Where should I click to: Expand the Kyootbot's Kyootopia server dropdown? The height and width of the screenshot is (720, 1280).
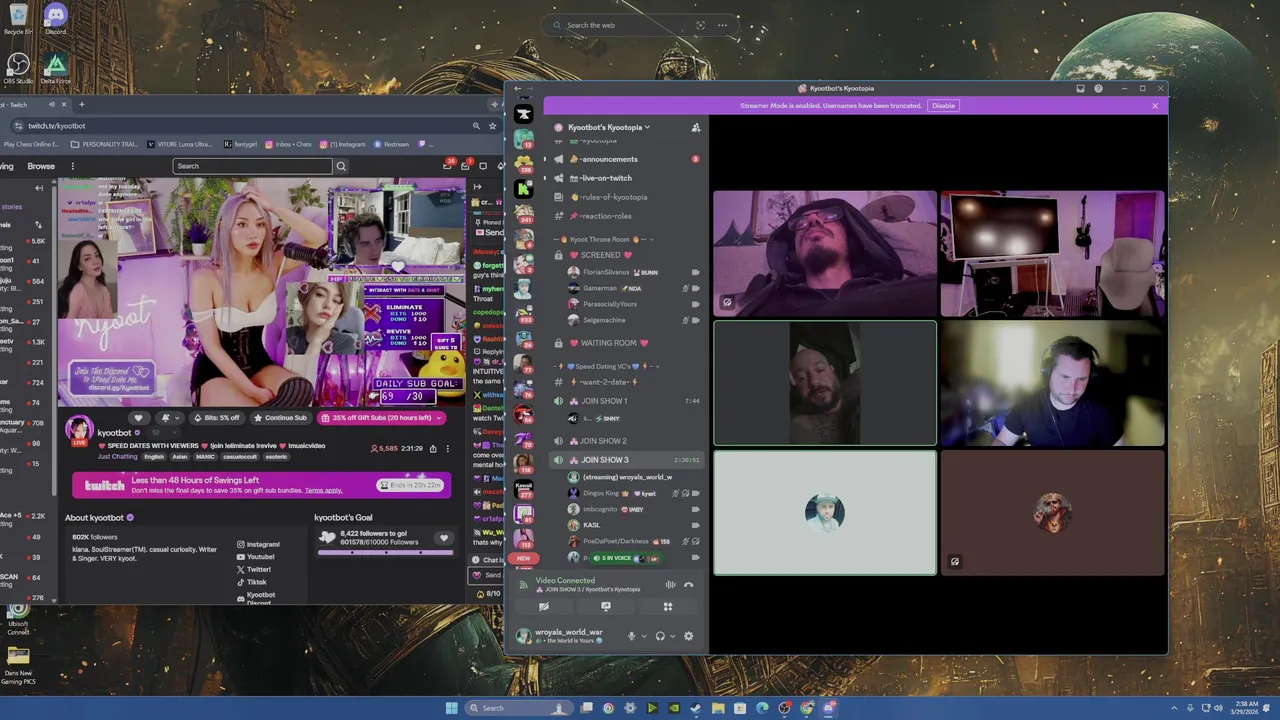pos(609,127)
